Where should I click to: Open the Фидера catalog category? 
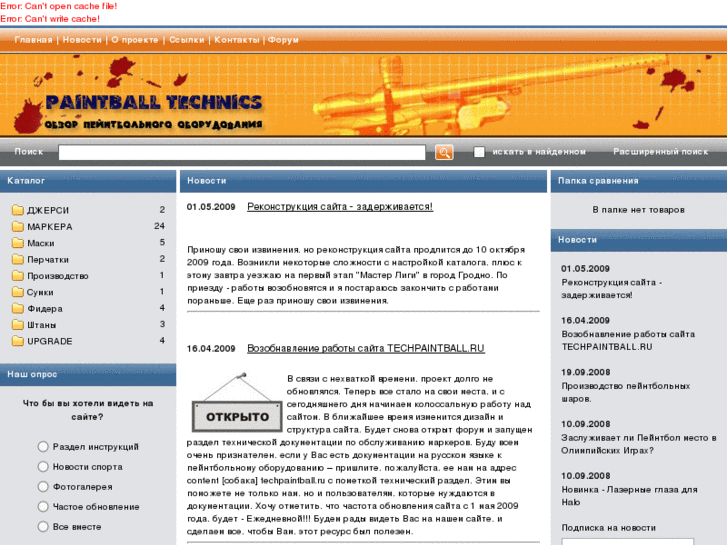[x=45, y=308]
